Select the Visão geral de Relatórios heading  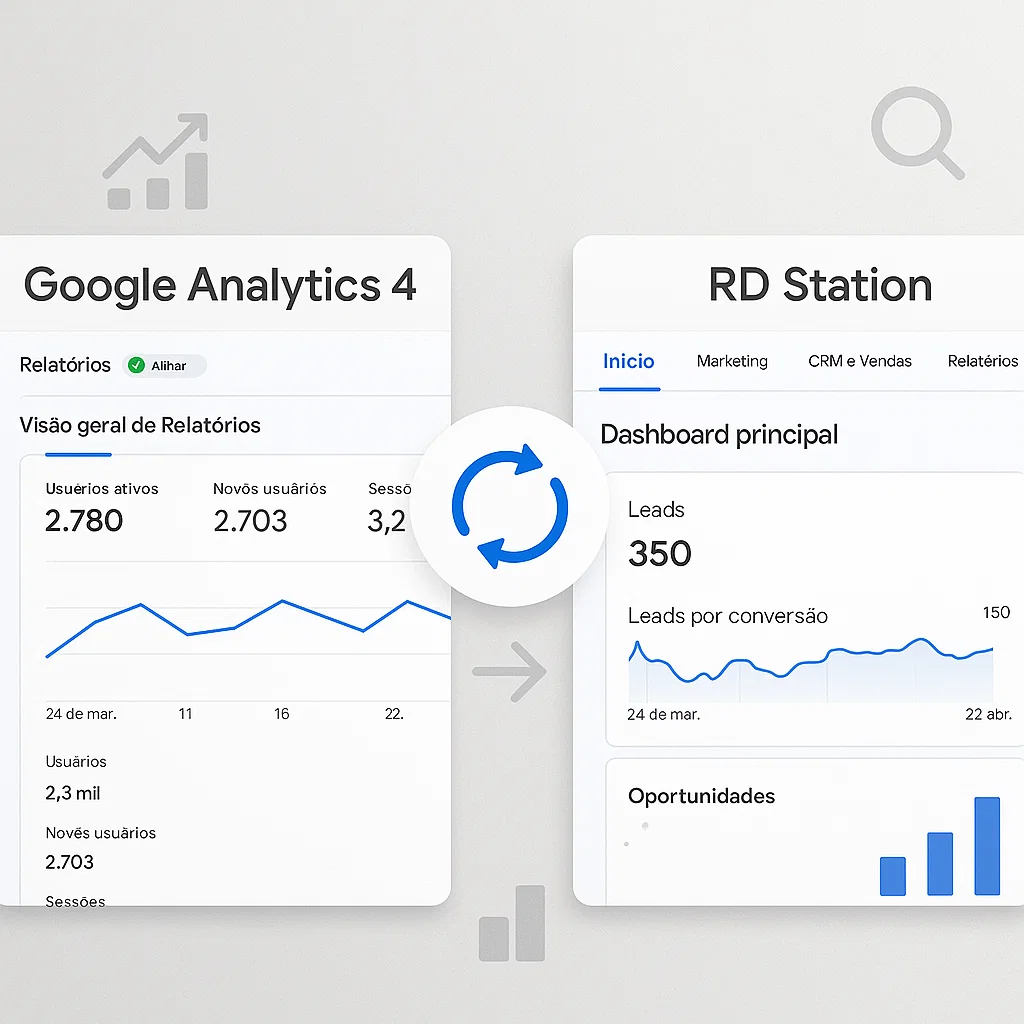(x=140, y=425)
